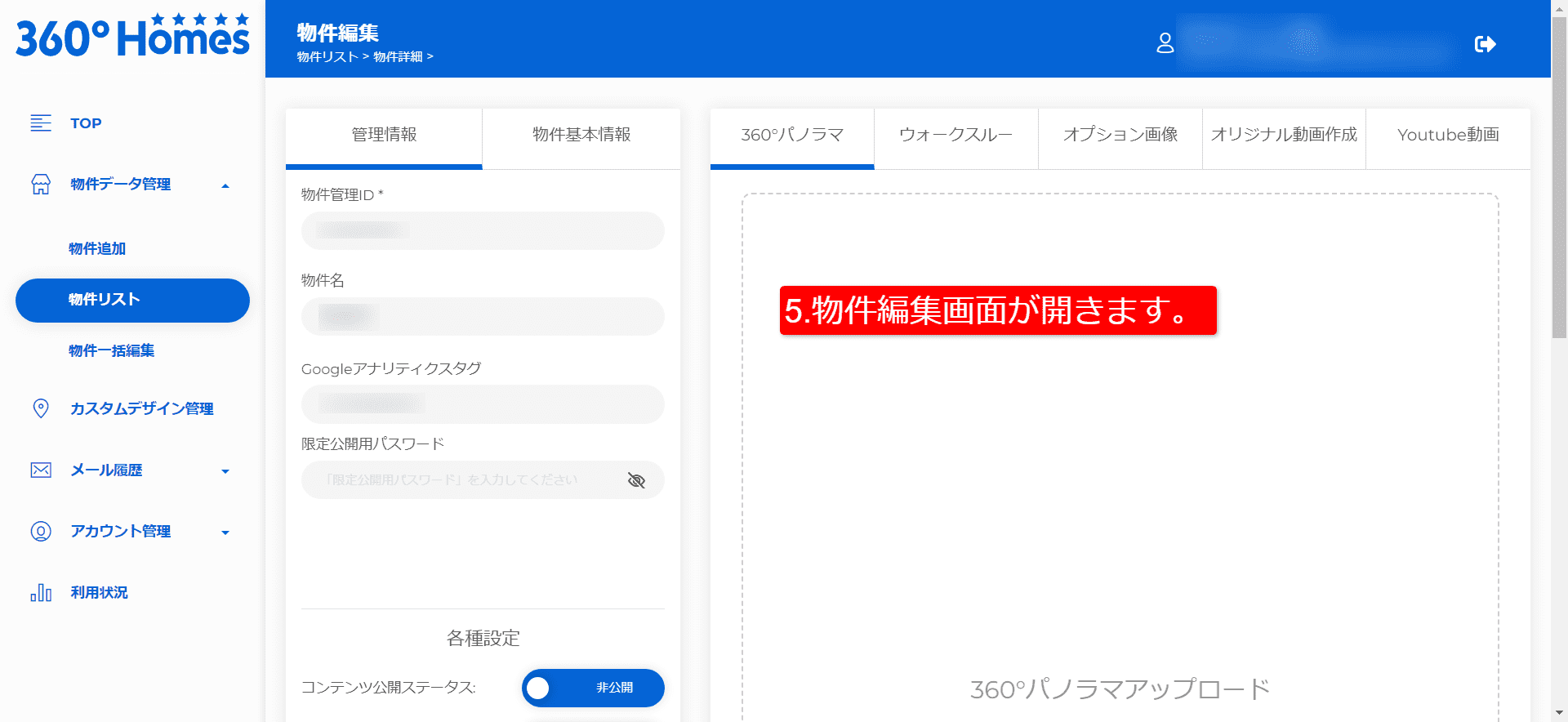This screenshot has width=1568, height=722.
Task: Select the Youtube動画 tab
Action: click(x=1448, y=135)
